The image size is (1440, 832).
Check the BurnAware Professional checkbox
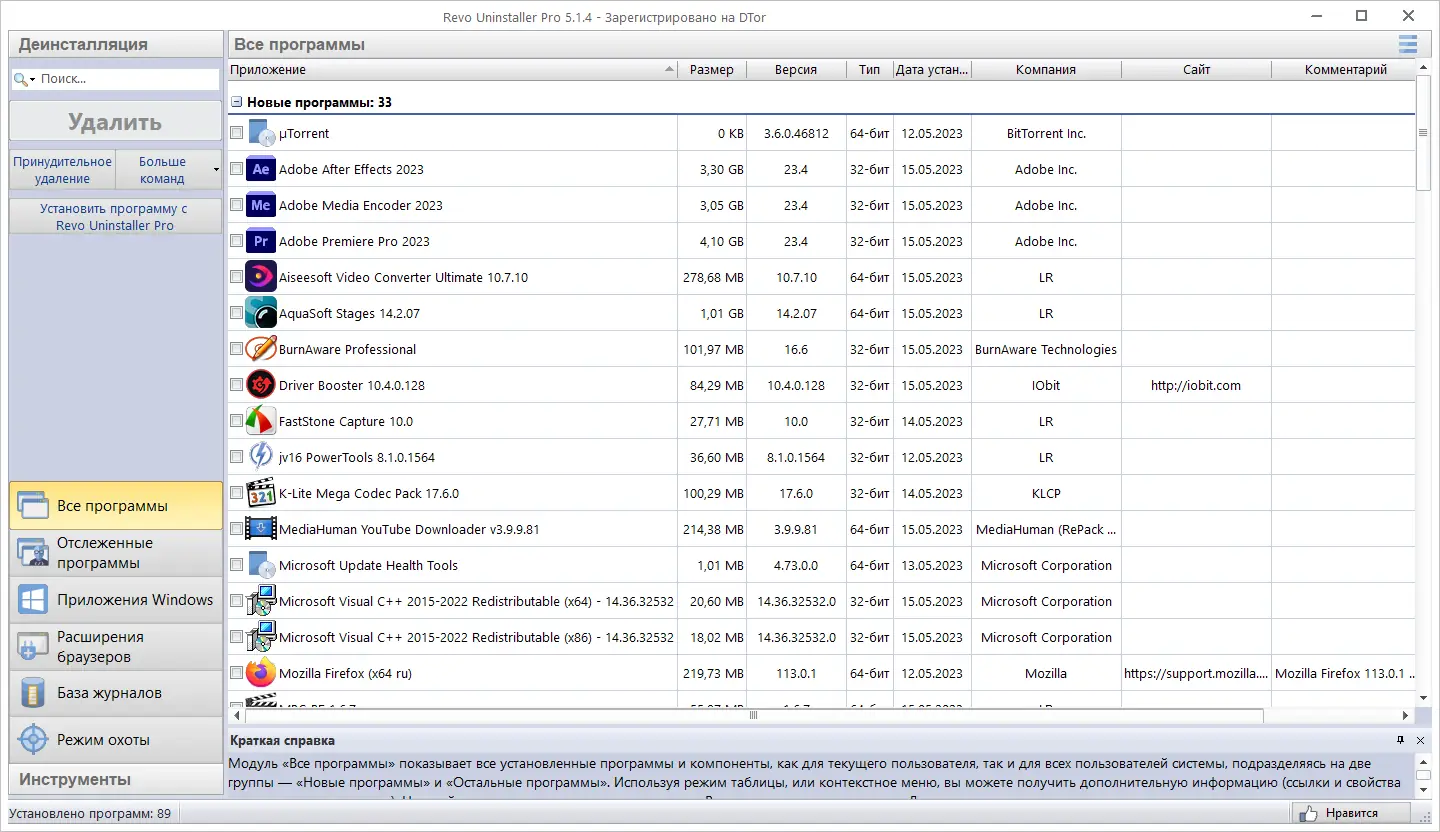tap(236, 349)
